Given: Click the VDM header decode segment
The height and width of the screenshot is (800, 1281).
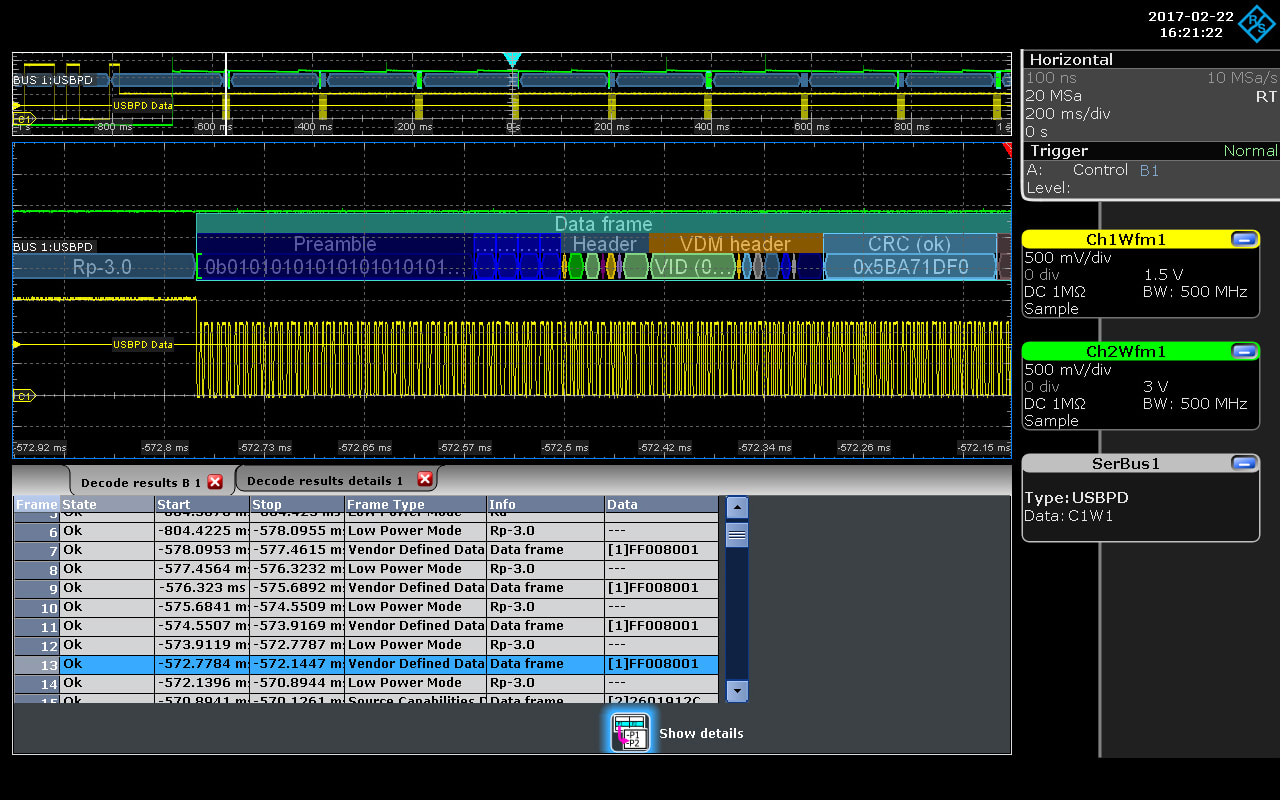Looking at the screenshot, I should click(x=735, y=244).
